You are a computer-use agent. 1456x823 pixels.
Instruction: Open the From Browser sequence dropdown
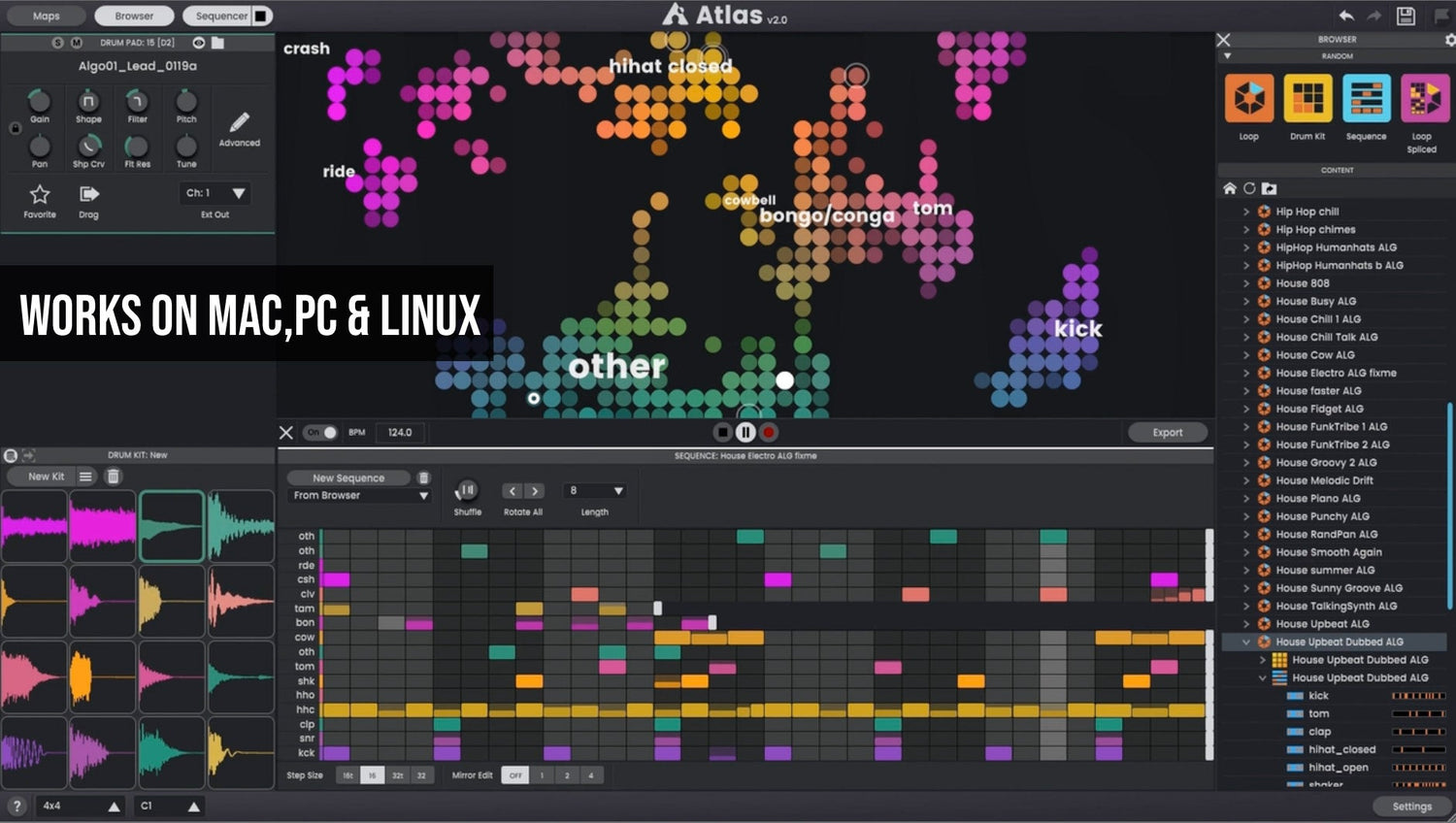point(360,496)
